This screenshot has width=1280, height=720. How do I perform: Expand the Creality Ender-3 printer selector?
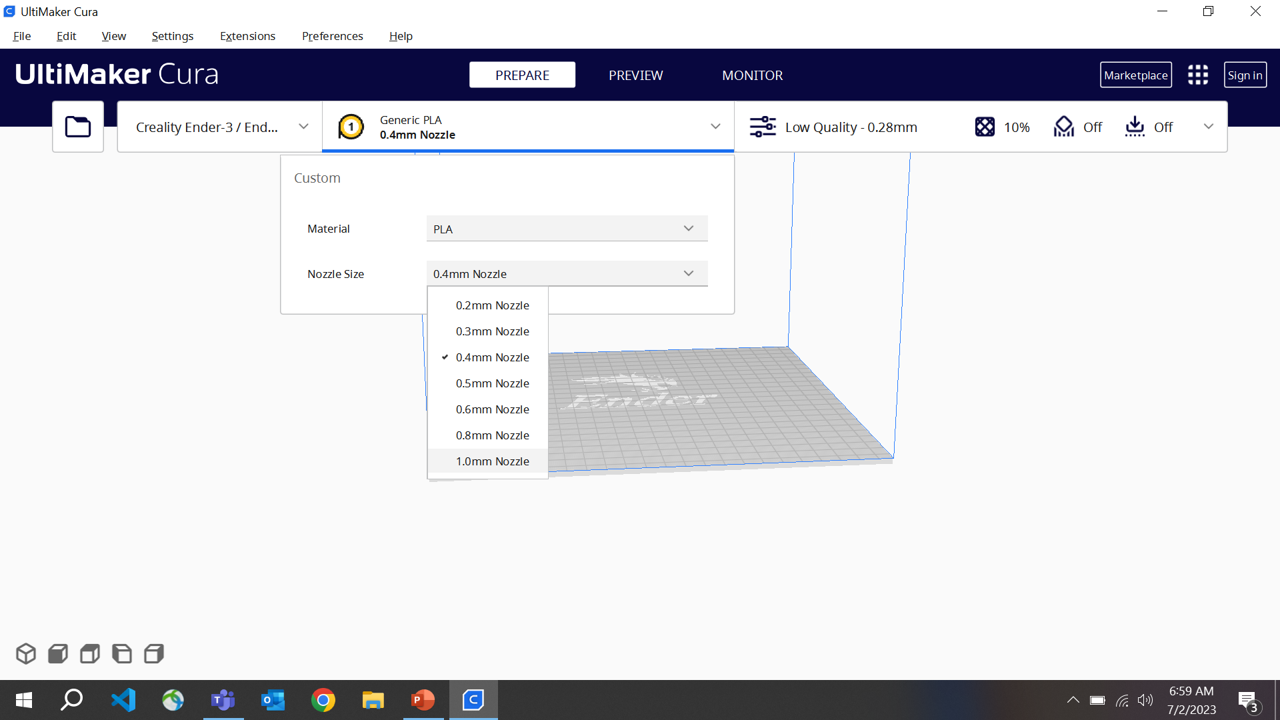[220, 127]
